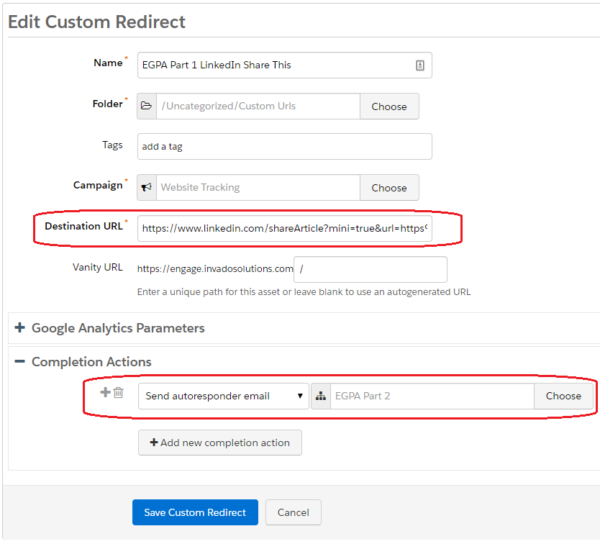600x544 pixels.
Task: Click the Destination URL input field
Action: coord(285,228)
